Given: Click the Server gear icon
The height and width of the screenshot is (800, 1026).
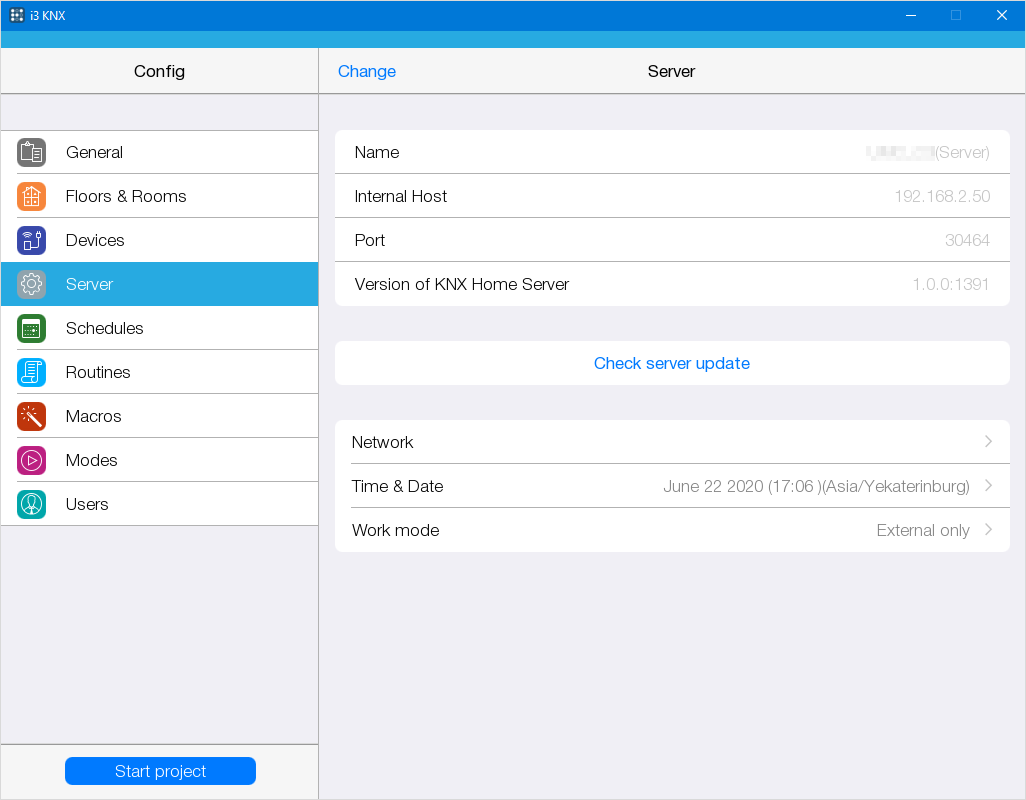Looking at the screenshot, I should point(31,285).
